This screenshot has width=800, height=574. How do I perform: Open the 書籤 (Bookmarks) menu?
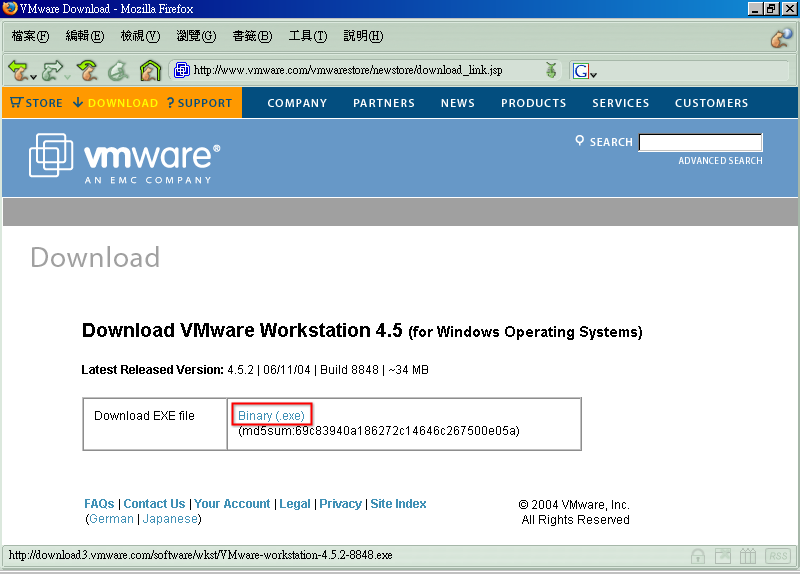252,36
